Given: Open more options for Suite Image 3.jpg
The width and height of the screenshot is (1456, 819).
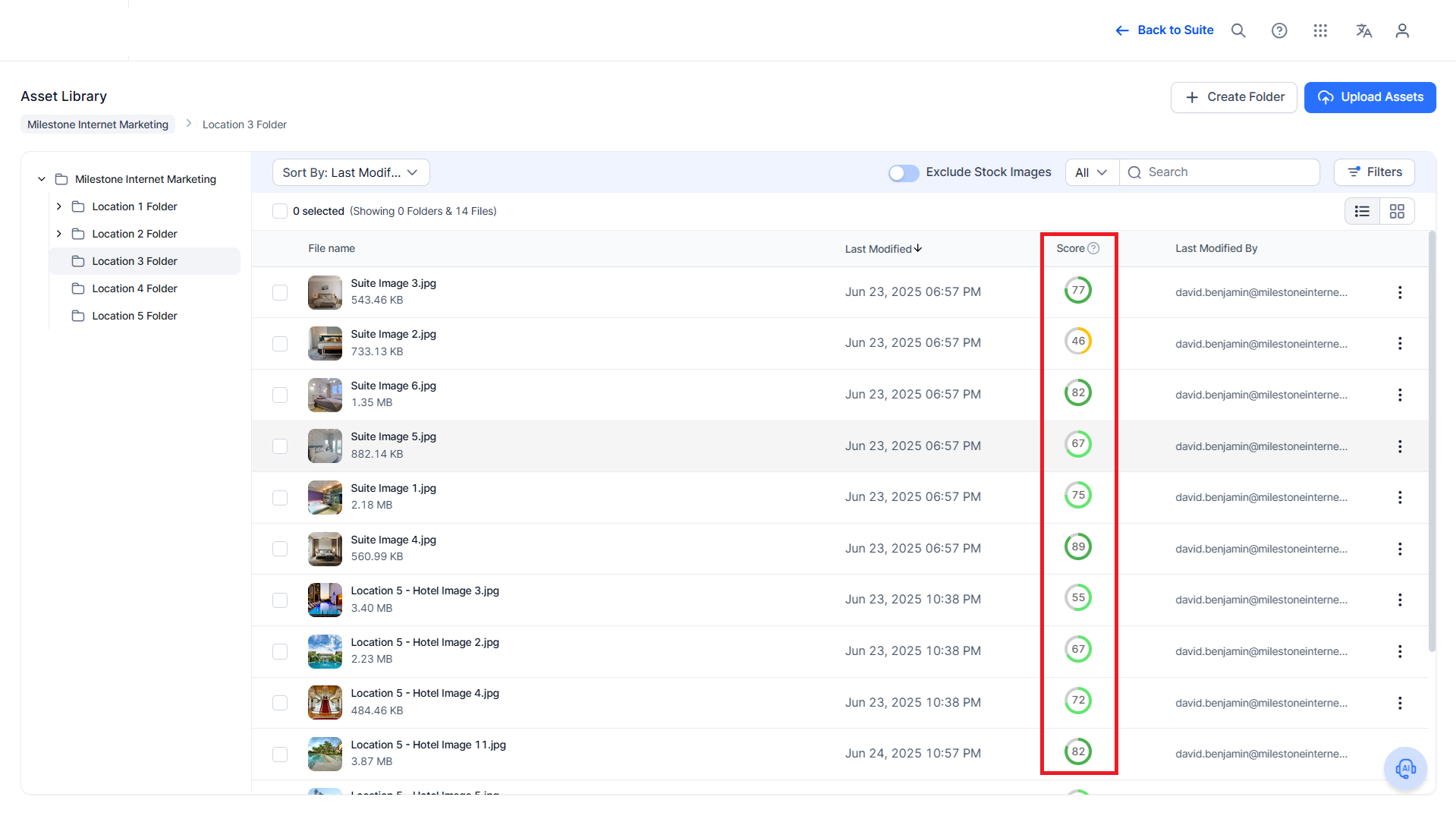Looking at the screenshot, I should pos(1400,292).
